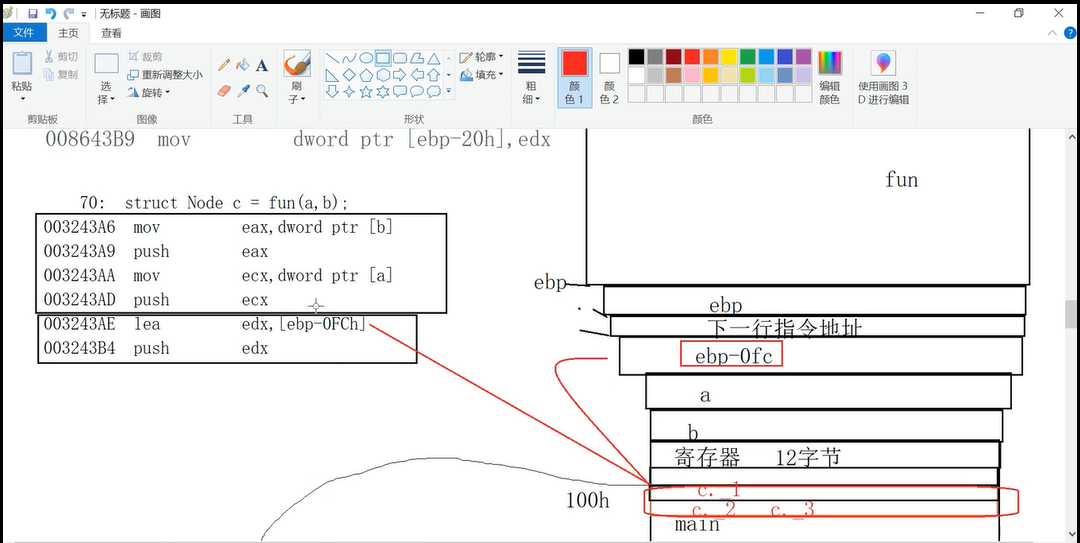Select the Text tool
This screenshot has height=543, width=1080.
262,65
